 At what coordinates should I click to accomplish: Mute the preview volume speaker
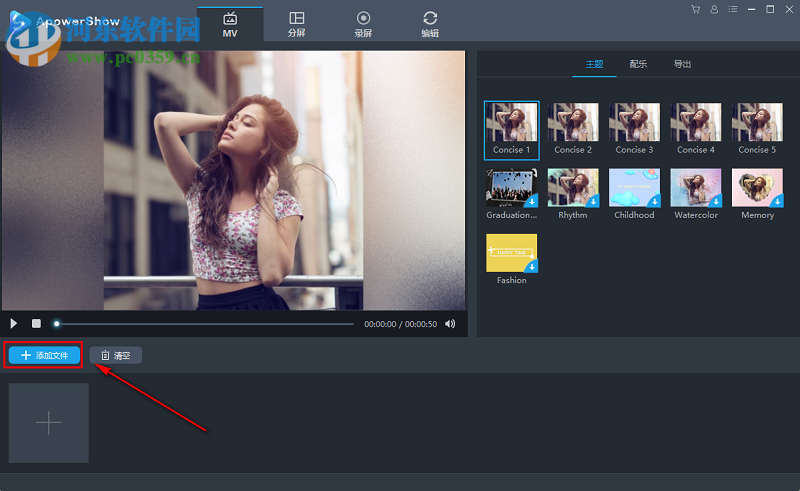point(450,324)
